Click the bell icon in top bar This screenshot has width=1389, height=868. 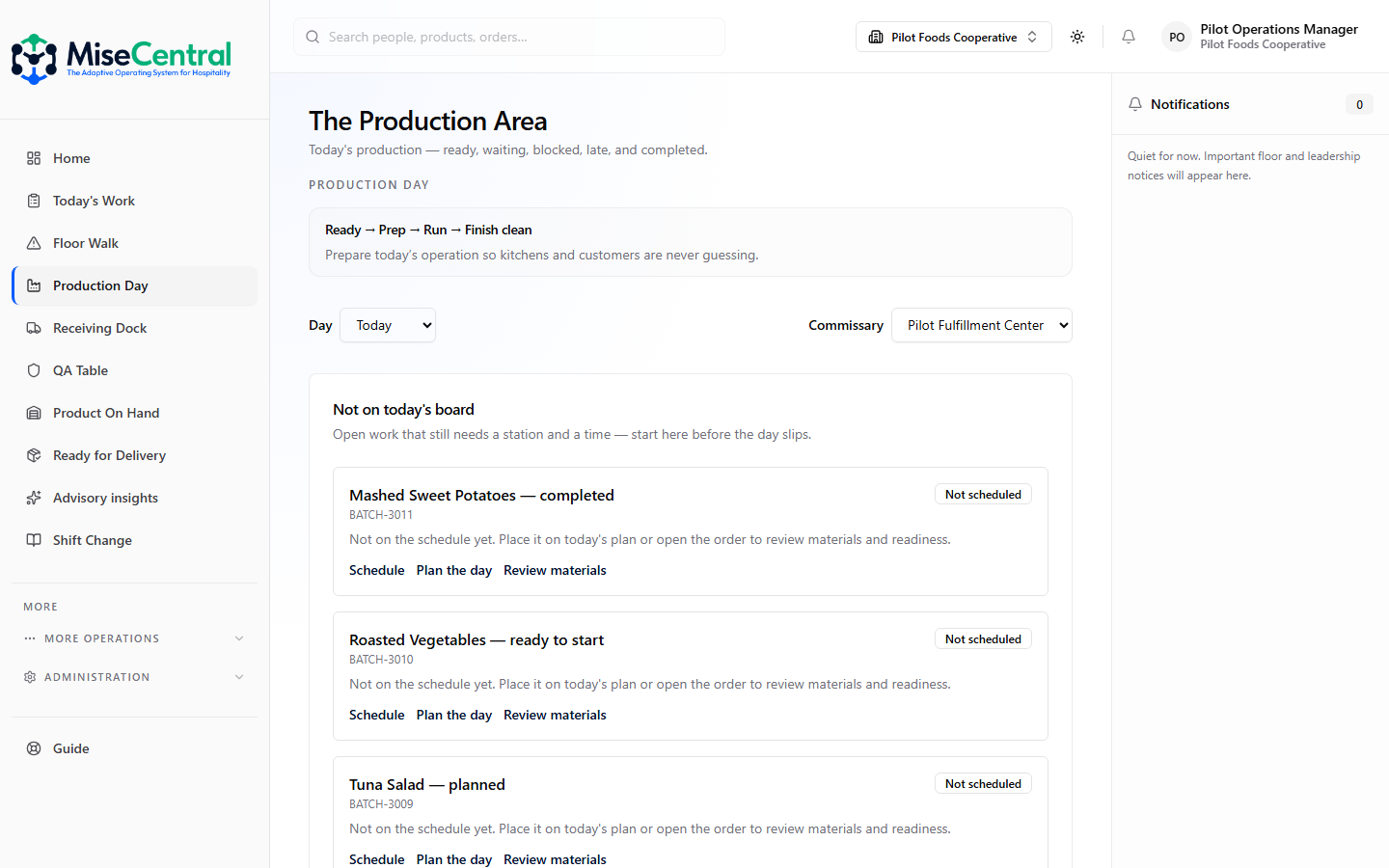1129,37
